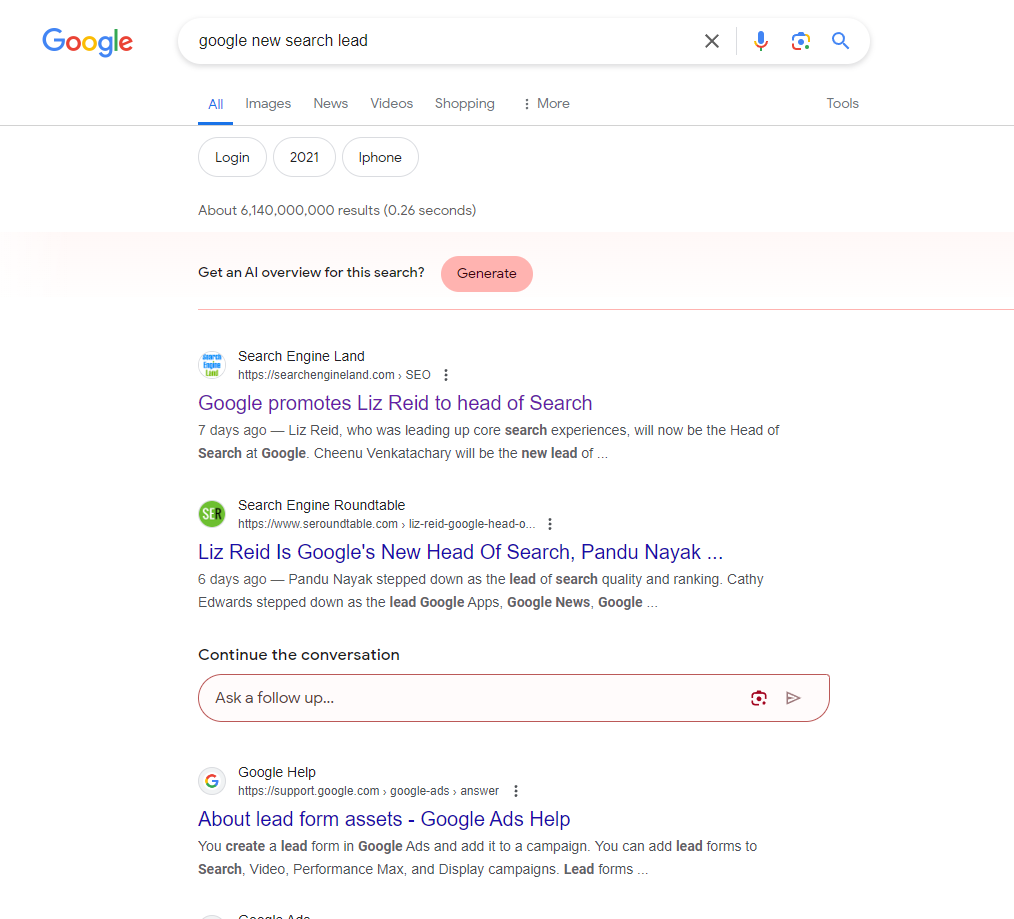This screenshot has height=919, width=1014.
Task: Clear the search query with the X icon
Action: coord(711,41)
